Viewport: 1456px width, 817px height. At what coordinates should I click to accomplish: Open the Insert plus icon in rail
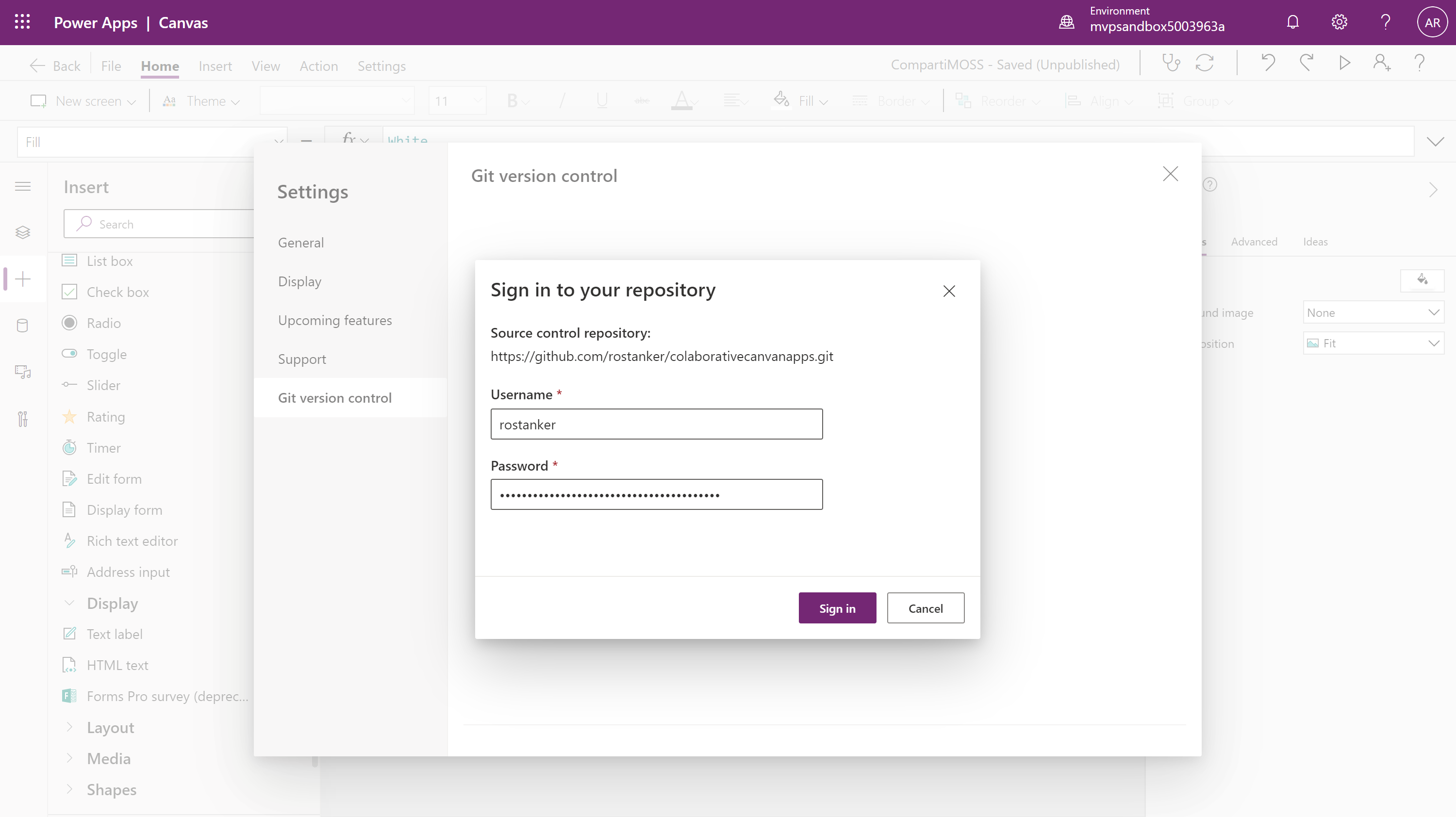click(23, 278)
